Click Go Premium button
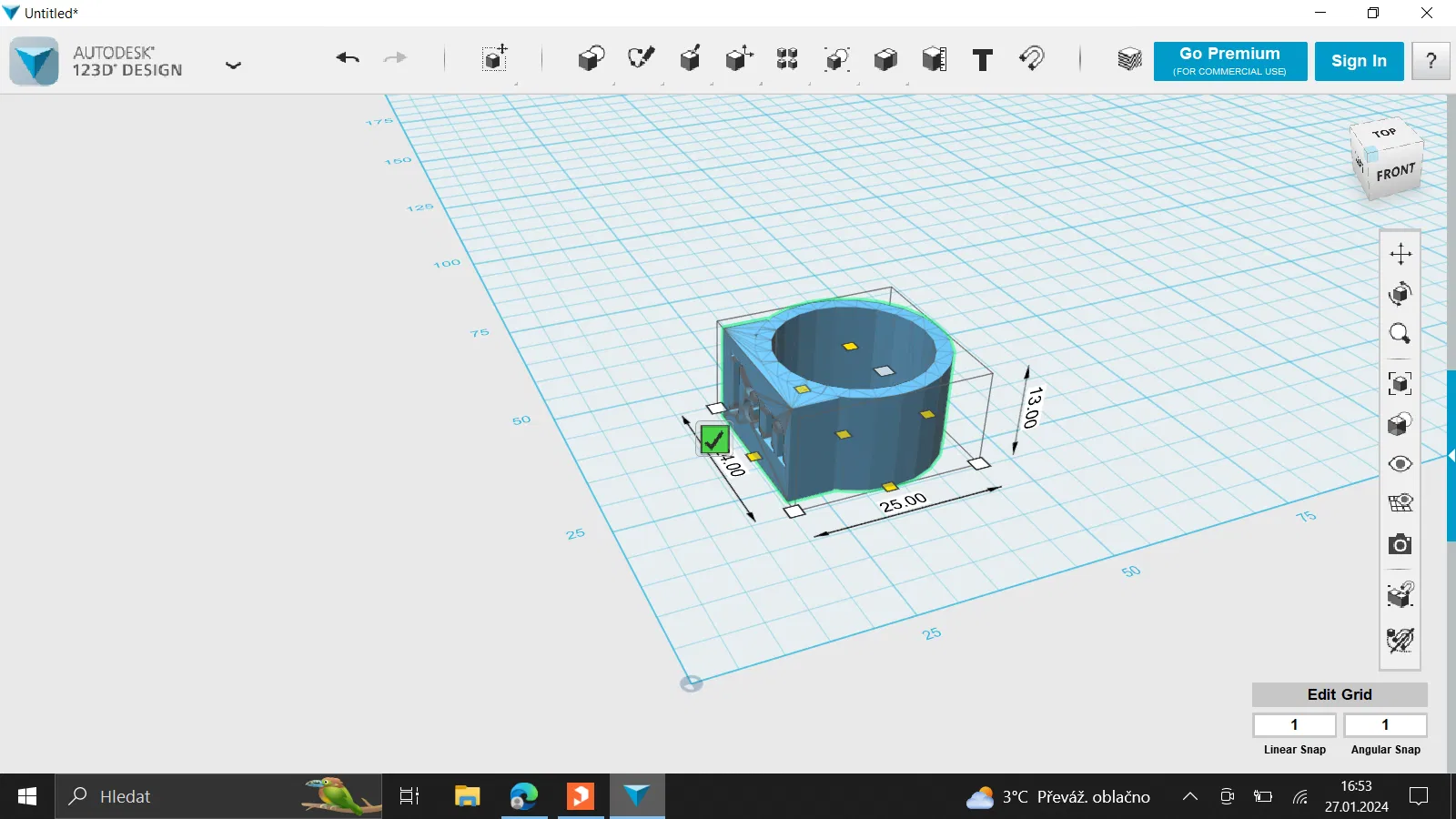The image size is (1456, 819). coord(1229,61)
